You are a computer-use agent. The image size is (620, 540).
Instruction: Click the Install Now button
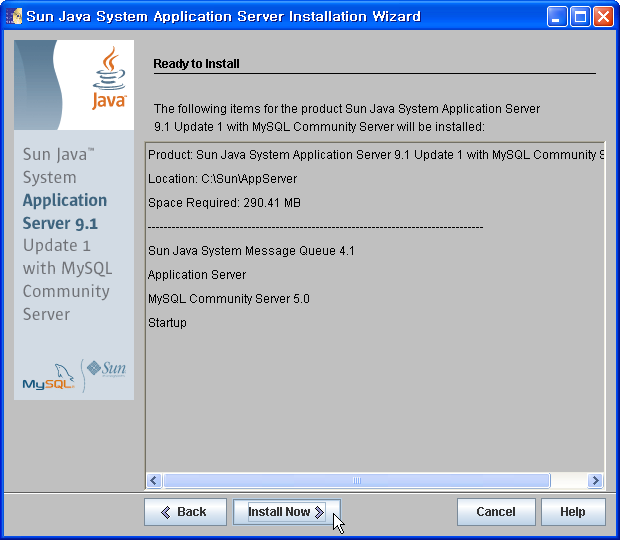click(287, 512)
